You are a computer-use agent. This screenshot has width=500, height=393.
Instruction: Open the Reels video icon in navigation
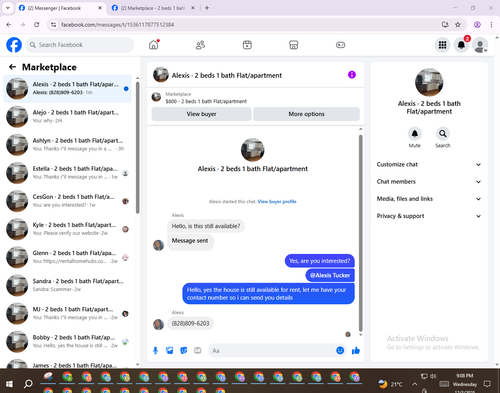click(247, 45)
